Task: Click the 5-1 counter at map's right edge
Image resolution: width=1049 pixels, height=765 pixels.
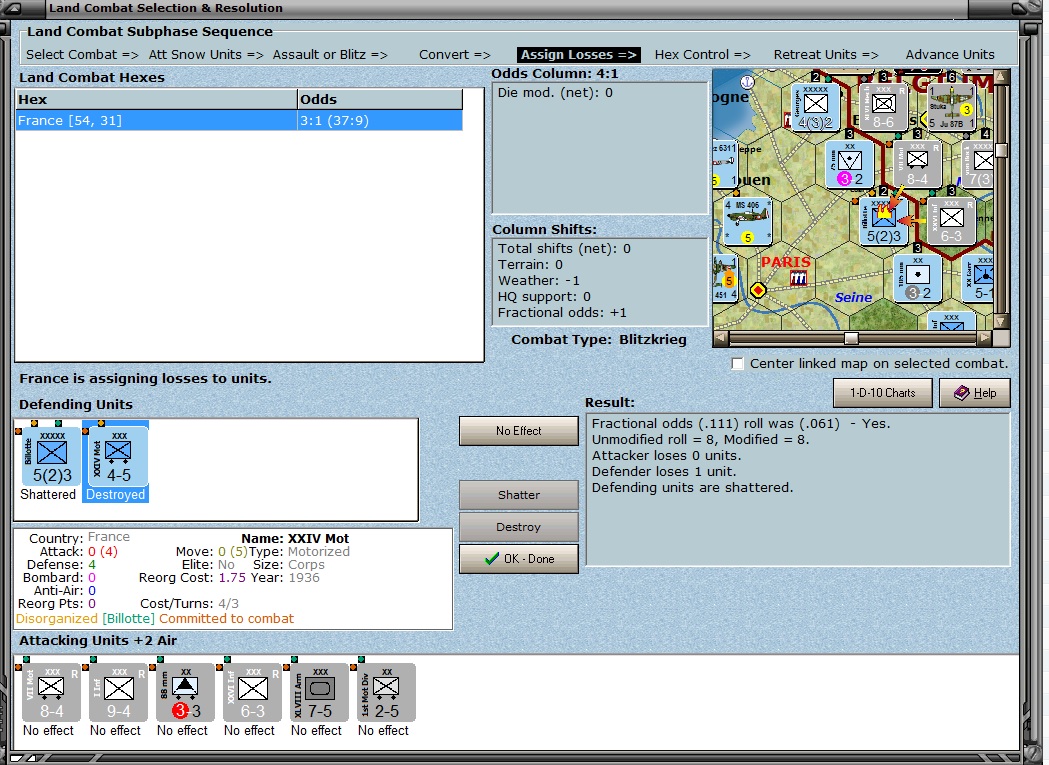Action: click(x=978, y=278)
